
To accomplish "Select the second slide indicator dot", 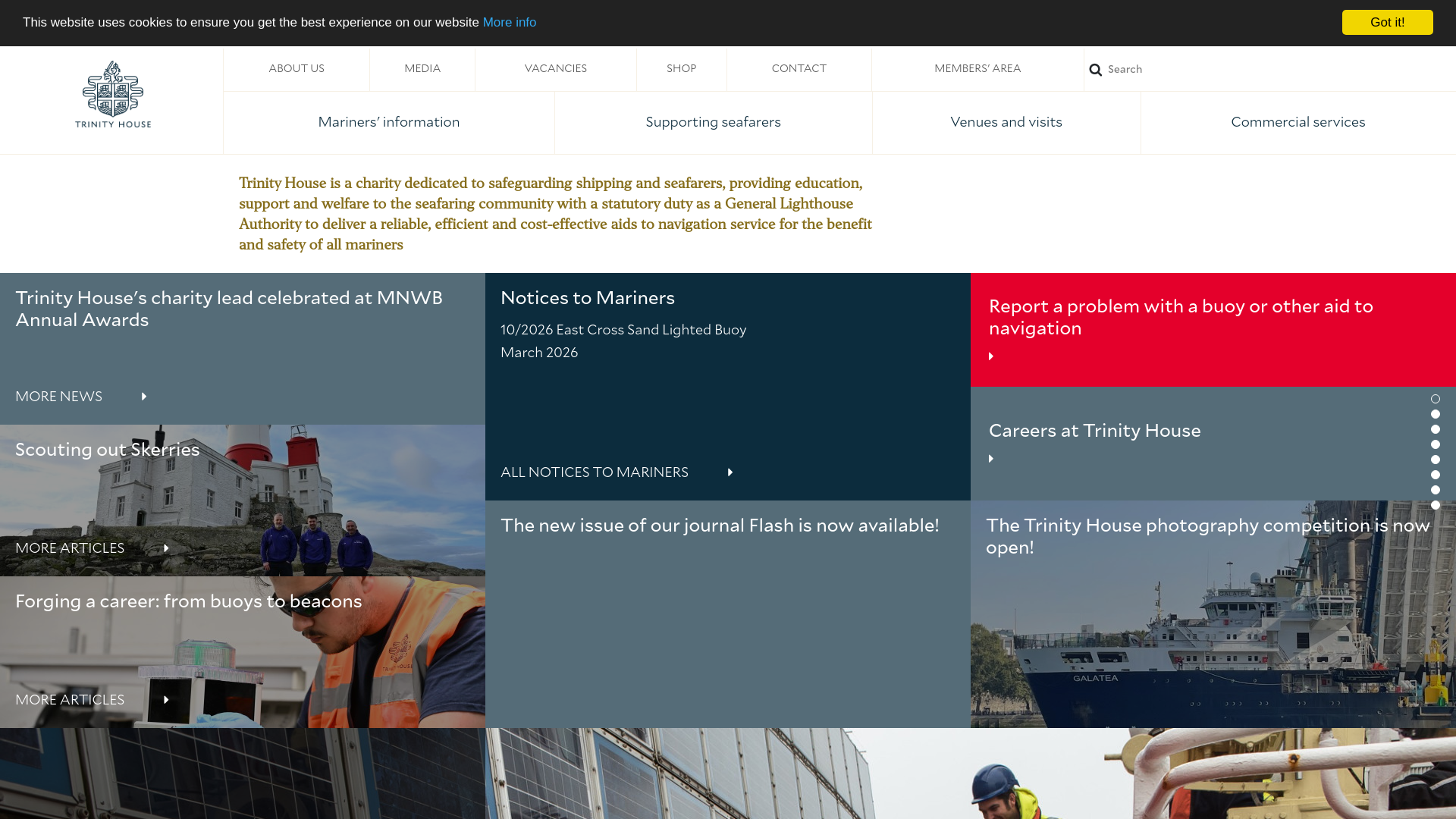I will [x=1436, y=414].
